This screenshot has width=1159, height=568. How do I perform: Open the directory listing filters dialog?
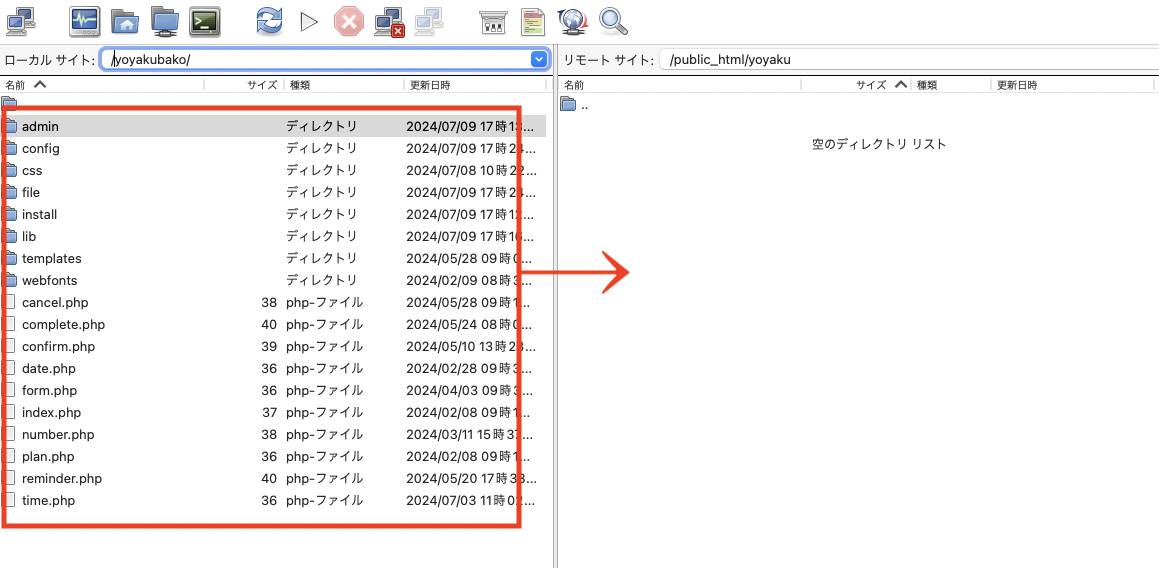(492, 22)
